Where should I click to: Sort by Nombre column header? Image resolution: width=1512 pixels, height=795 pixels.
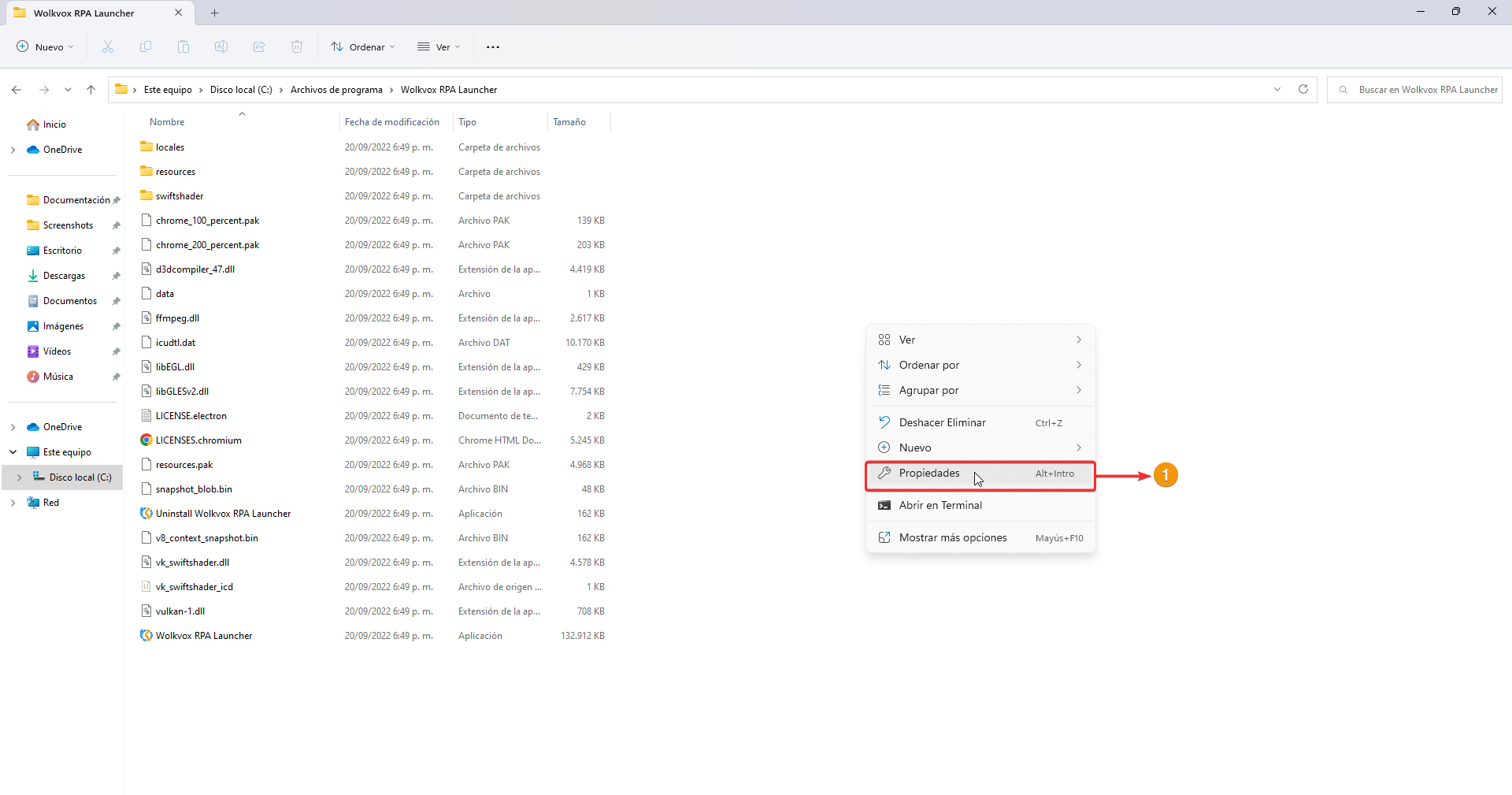167,122
